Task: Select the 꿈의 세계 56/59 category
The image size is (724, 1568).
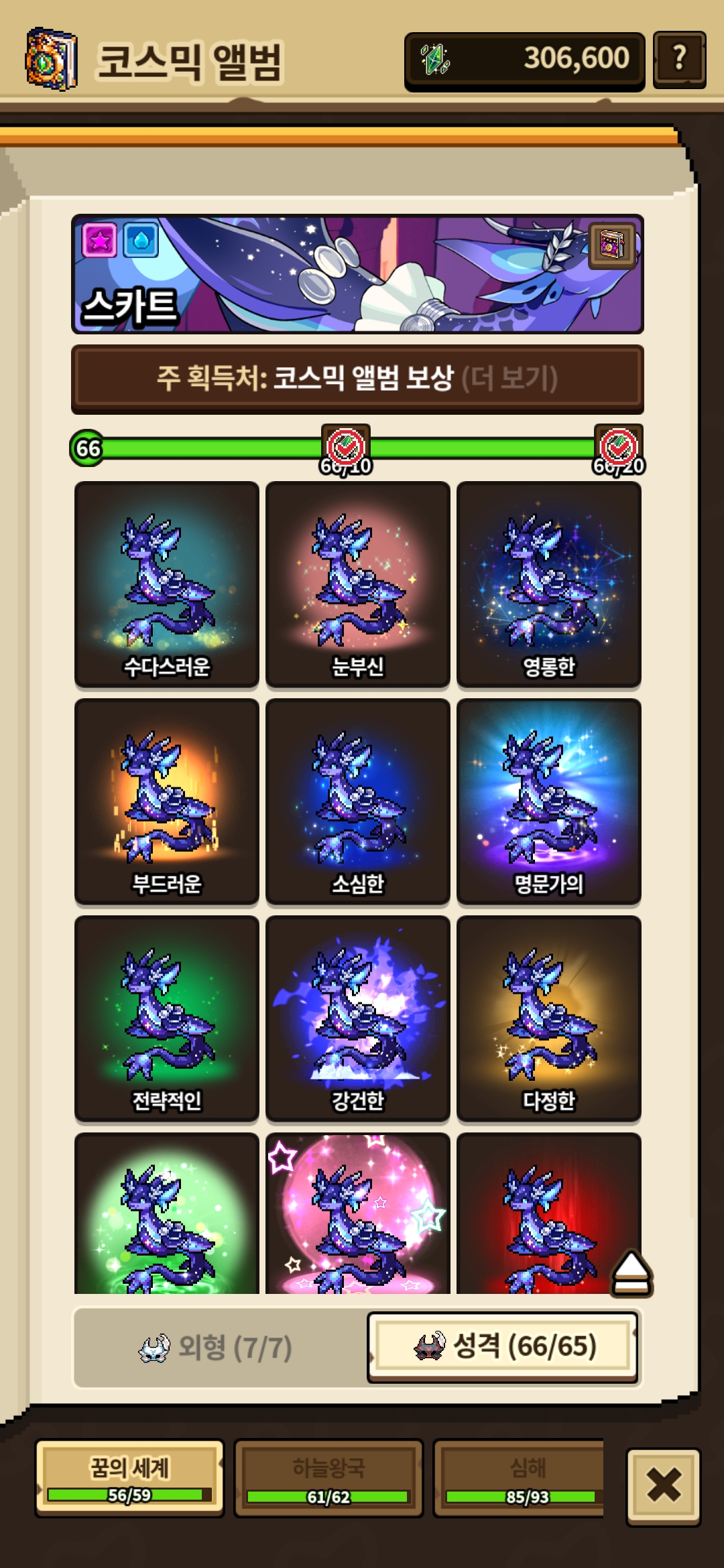Action: [x=129, y=1478]
